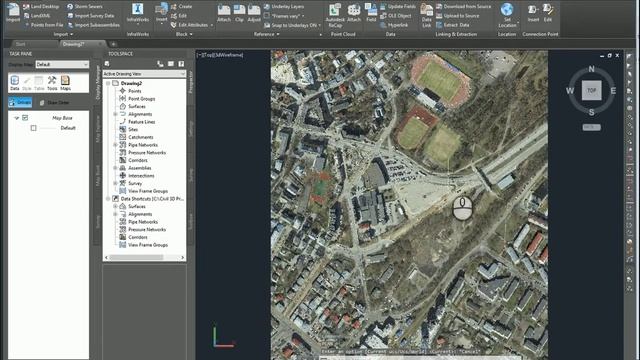Expand the Survey tree node

[115, 183]
